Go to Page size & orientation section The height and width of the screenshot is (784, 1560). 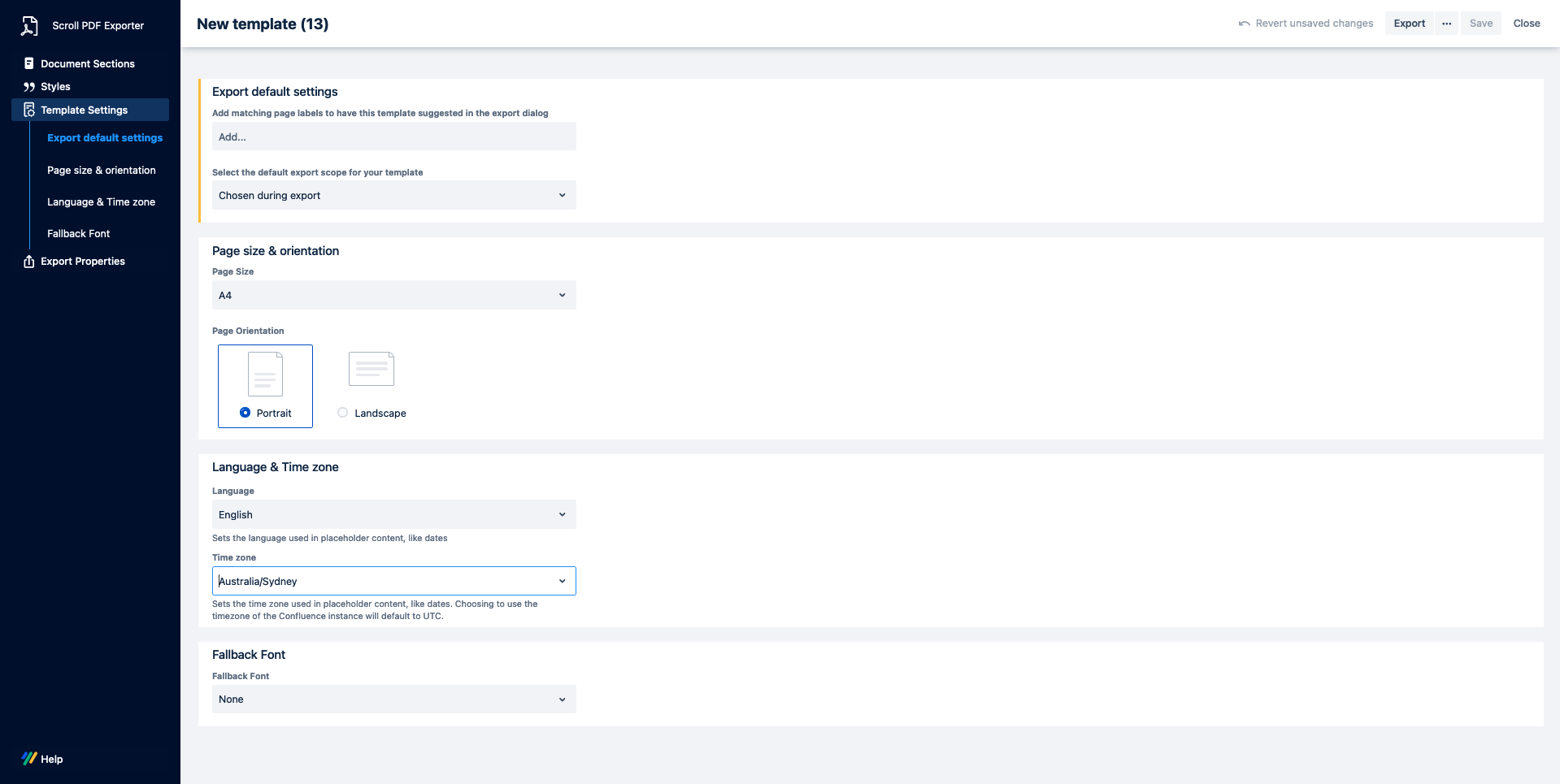click(101, 171)
